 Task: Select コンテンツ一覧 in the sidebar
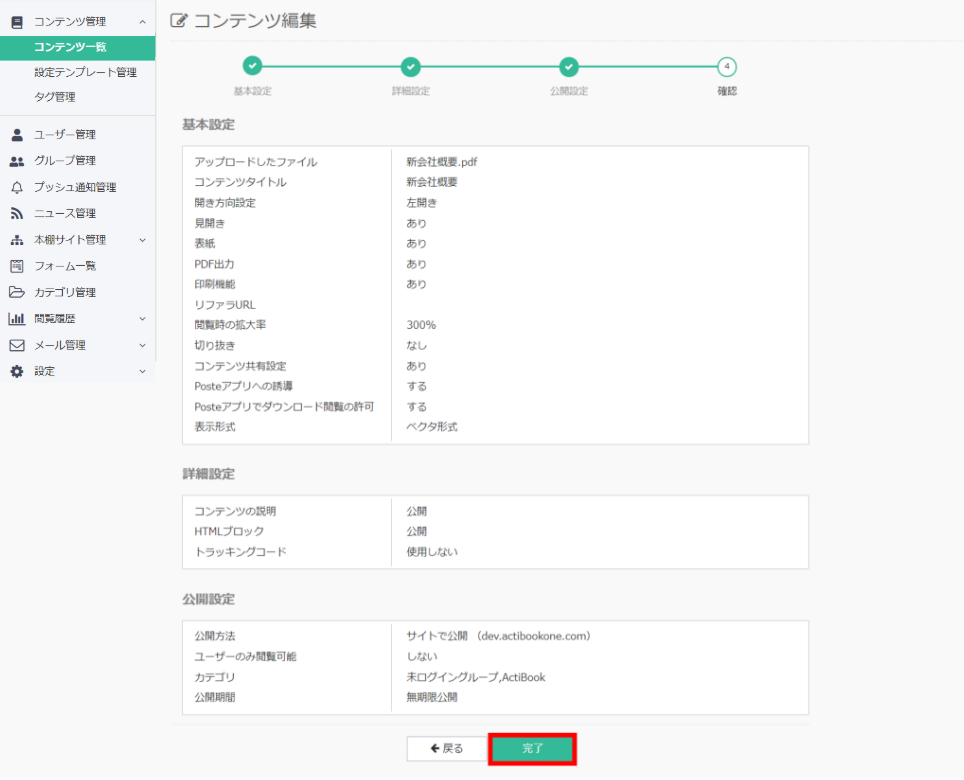click(x=70, y=47)
